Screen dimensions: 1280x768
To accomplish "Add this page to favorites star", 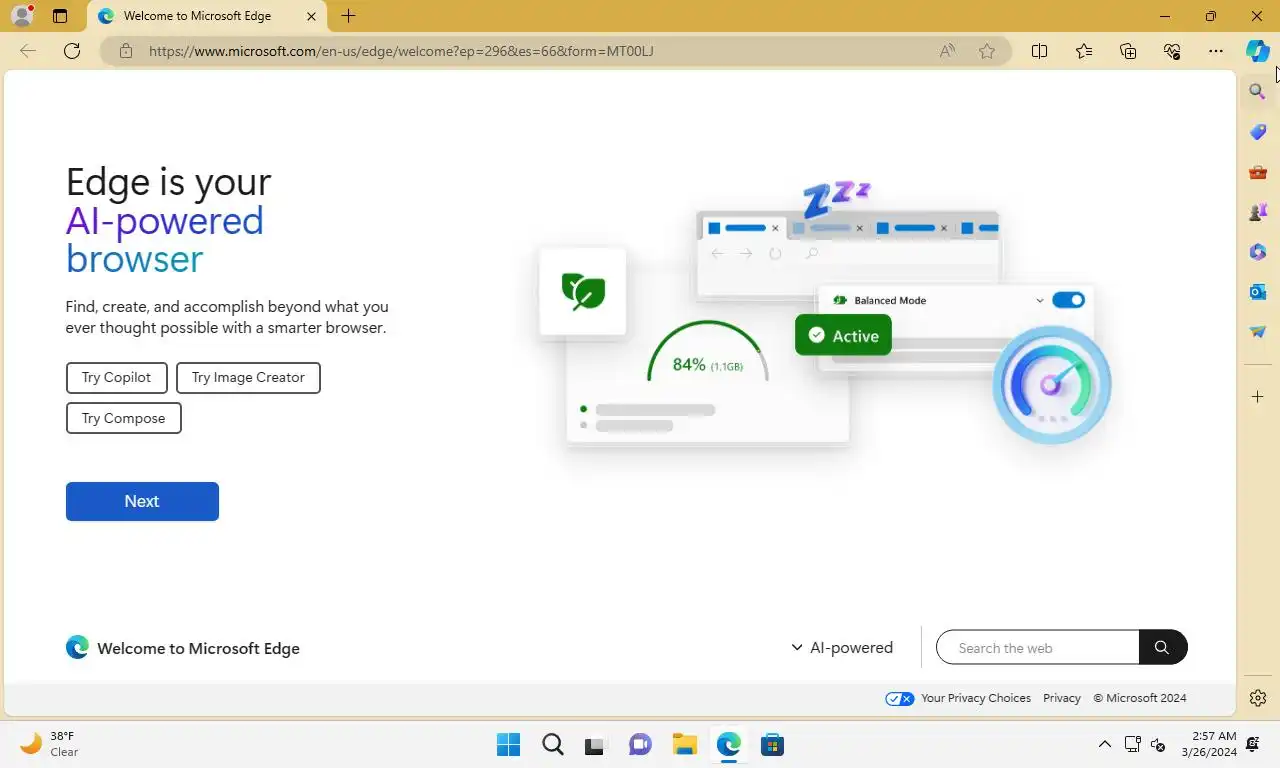I will (987, 51).
